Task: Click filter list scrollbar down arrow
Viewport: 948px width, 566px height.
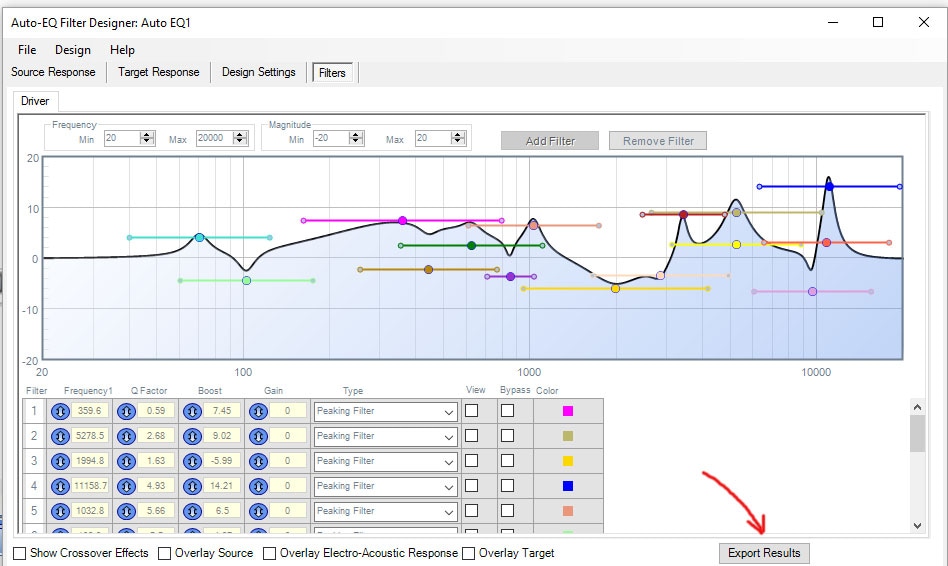Action: coord(917,525)
